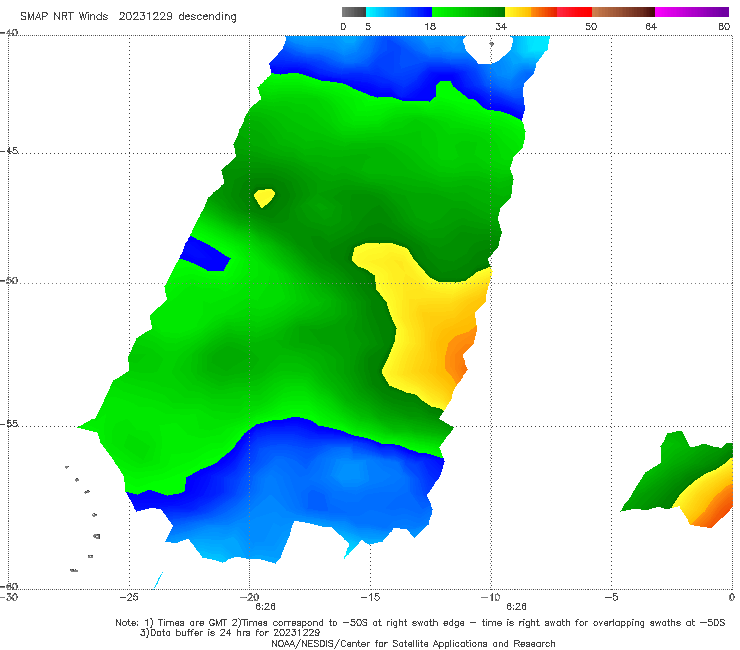740x650 pixels.
Task: Click the small isolated yellow patch in the green swath
Action: [264, 197]
